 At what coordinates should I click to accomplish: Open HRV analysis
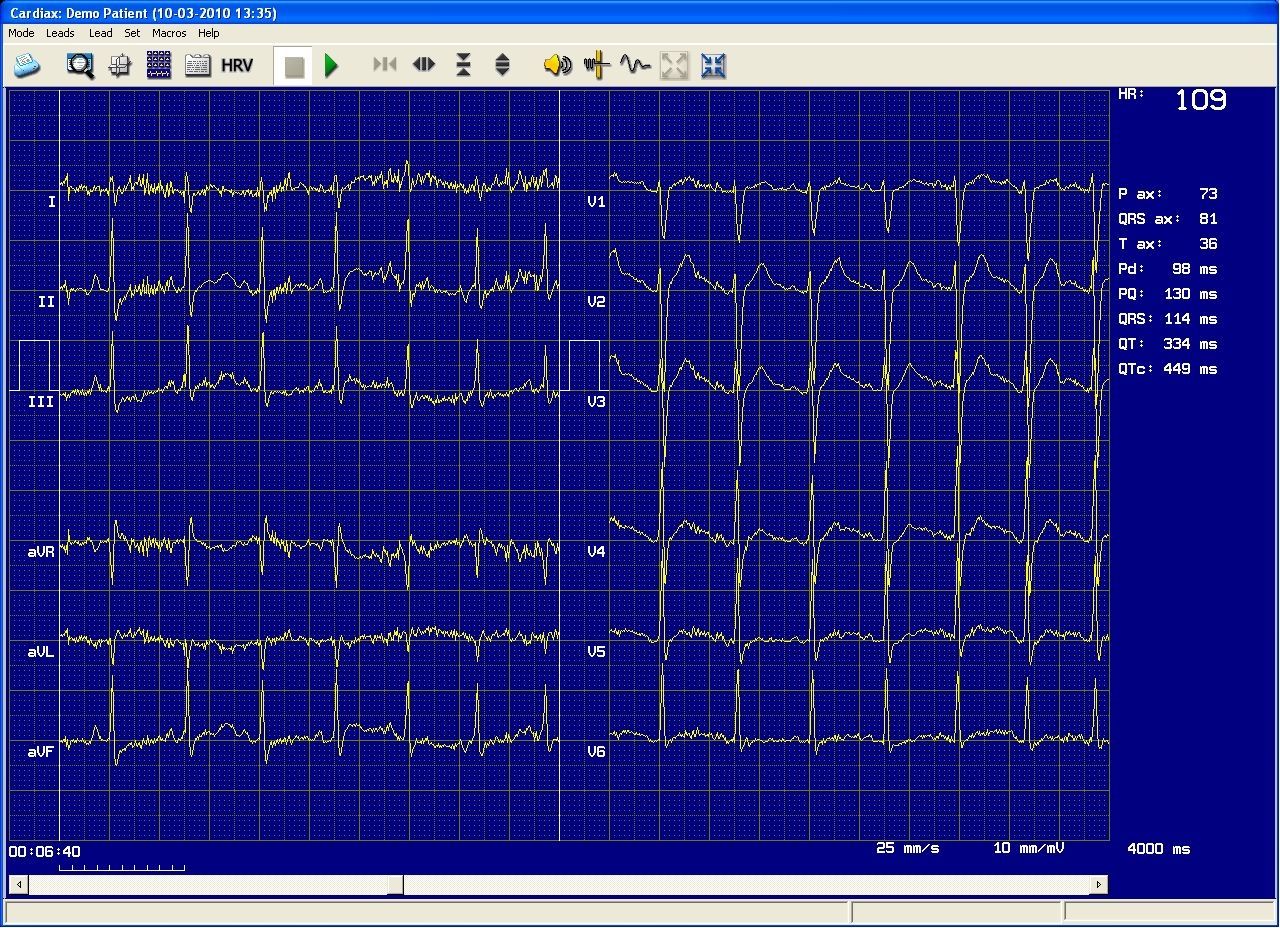coord(237,66)
